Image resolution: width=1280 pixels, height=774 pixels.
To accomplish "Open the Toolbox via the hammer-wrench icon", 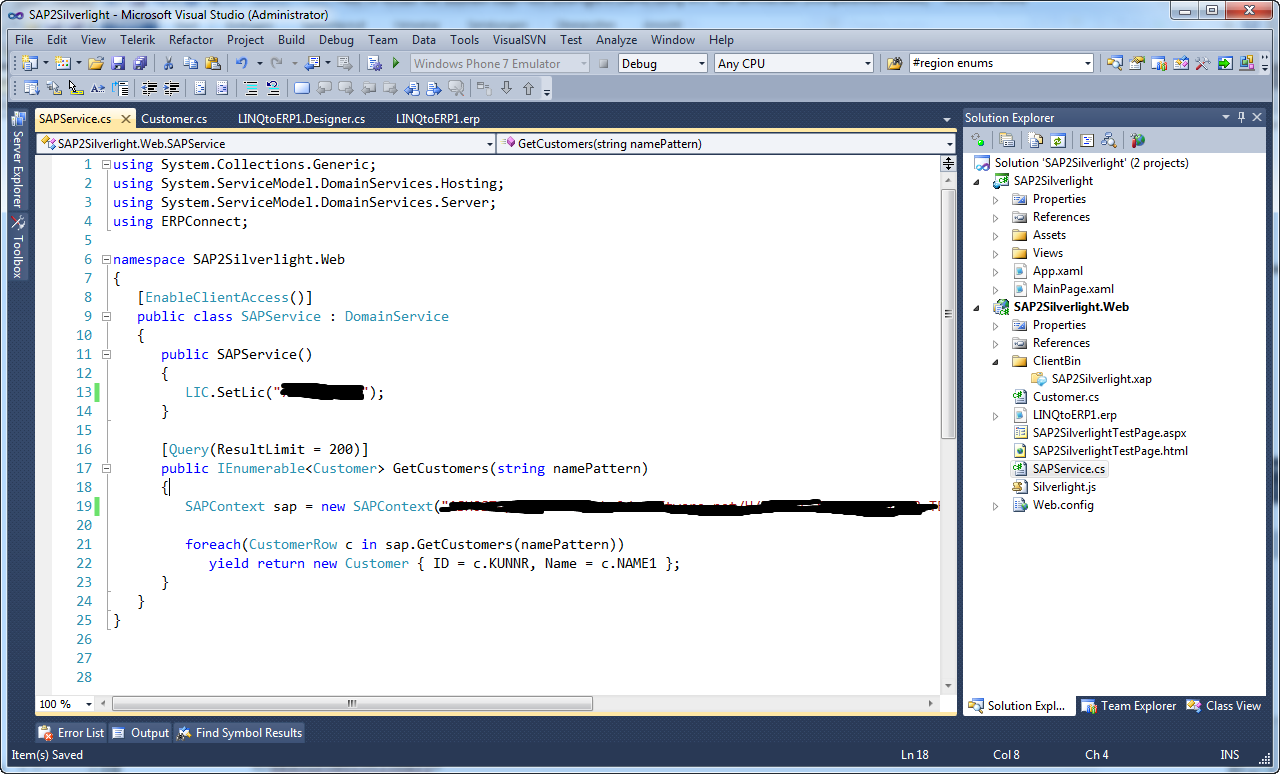I will tap(1203, 63).
